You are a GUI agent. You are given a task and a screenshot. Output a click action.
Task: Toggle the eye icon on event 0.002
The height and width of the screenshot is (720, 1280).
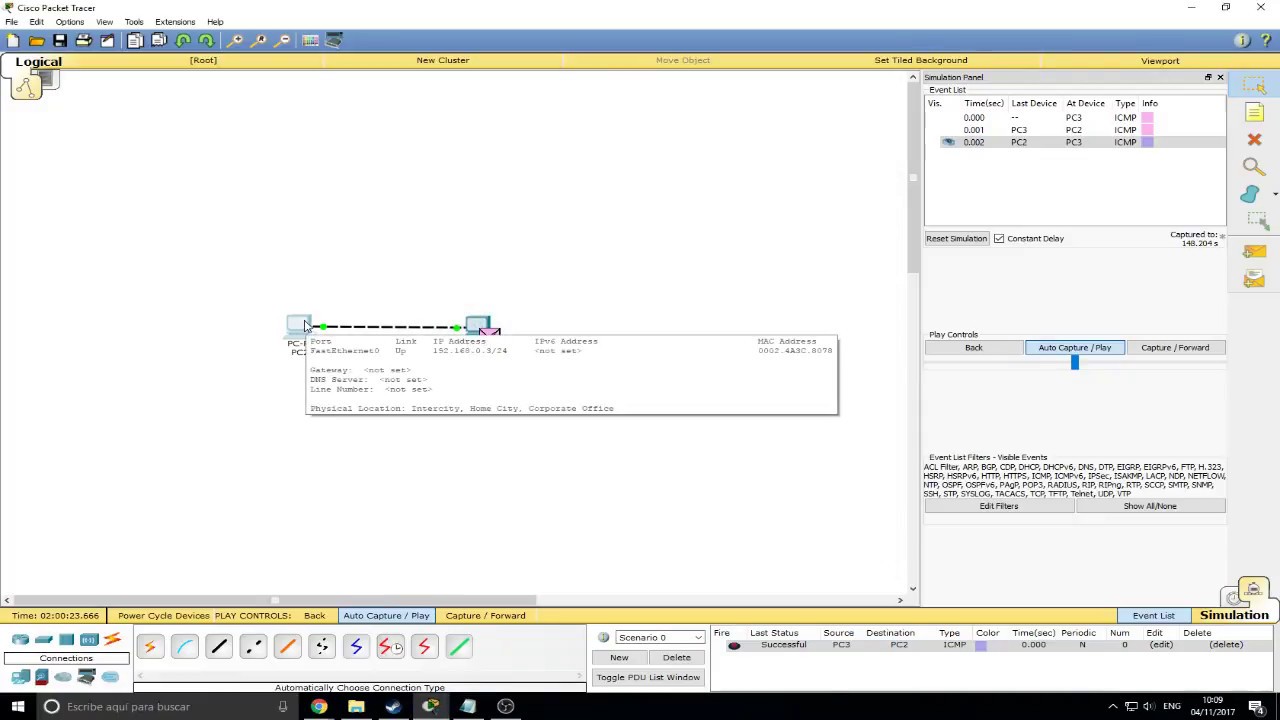click(x=948, y=142)
